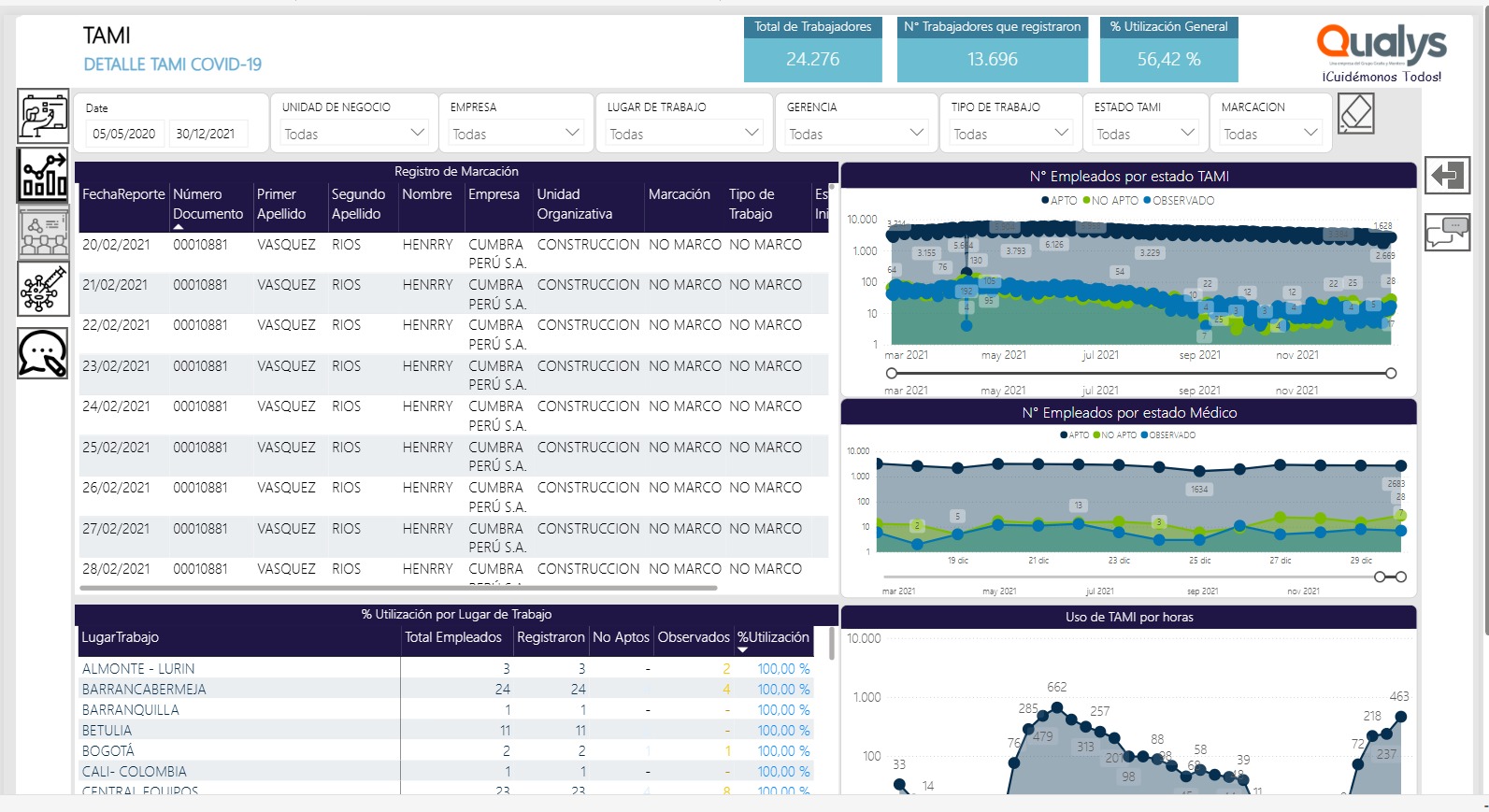Click the back arrow icon

pyautogui.click(x=1447, y=175)
